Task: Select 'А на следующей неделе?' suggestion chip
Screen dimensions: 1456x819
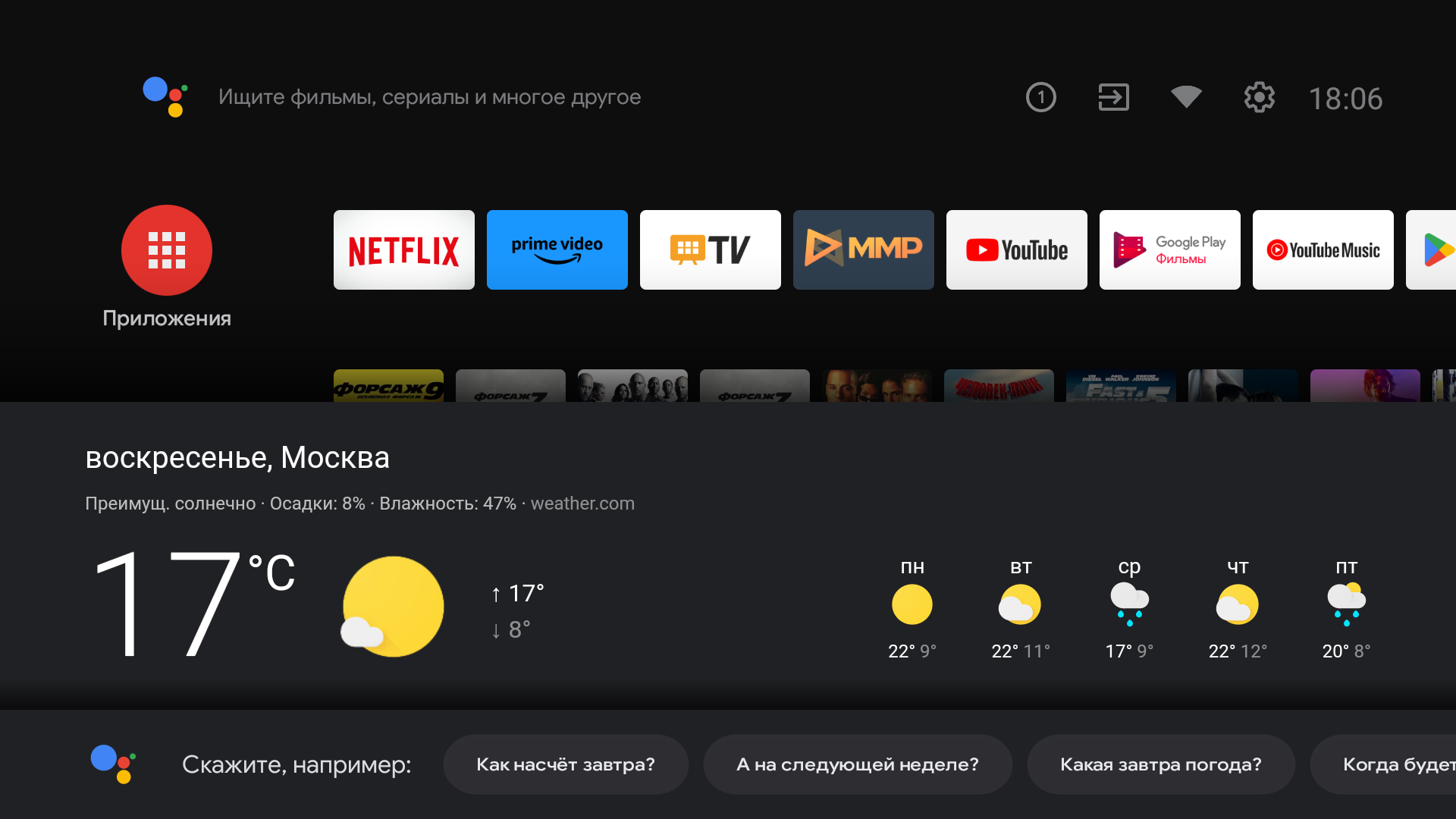Action: tap(857, 764)
